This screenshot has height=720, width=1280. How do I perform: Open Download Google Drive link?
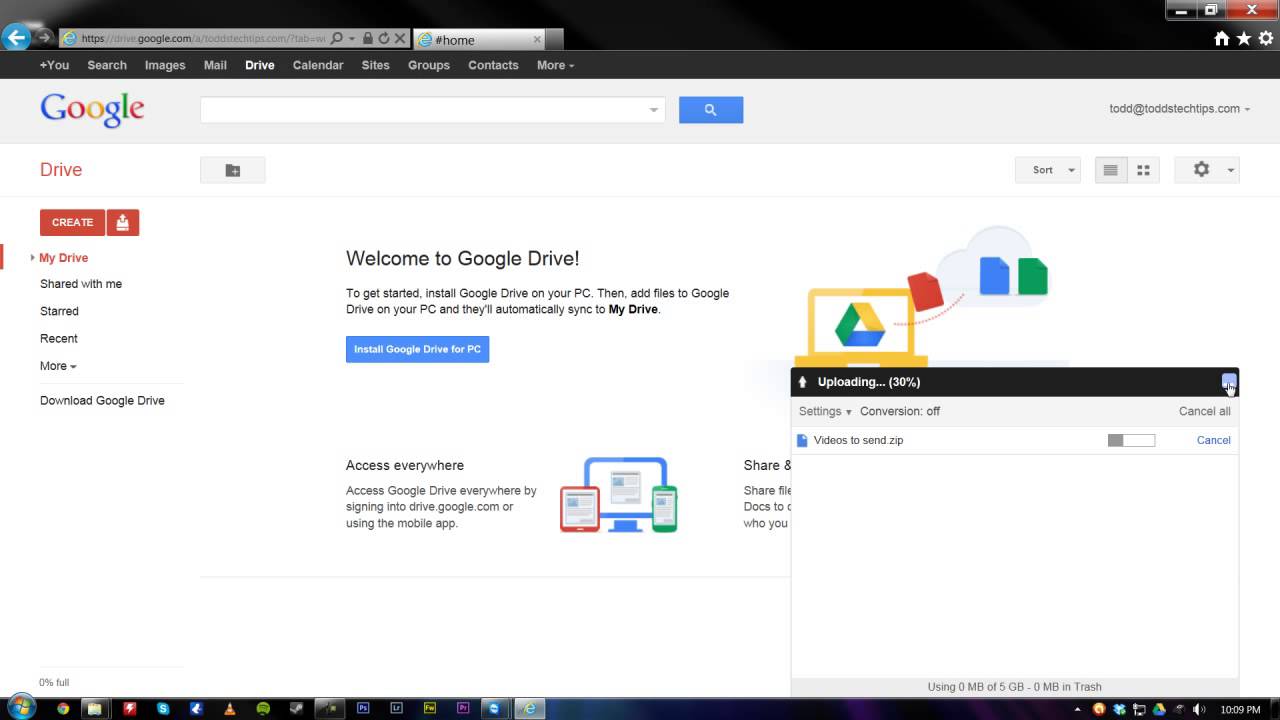click(x=102, y=400)
